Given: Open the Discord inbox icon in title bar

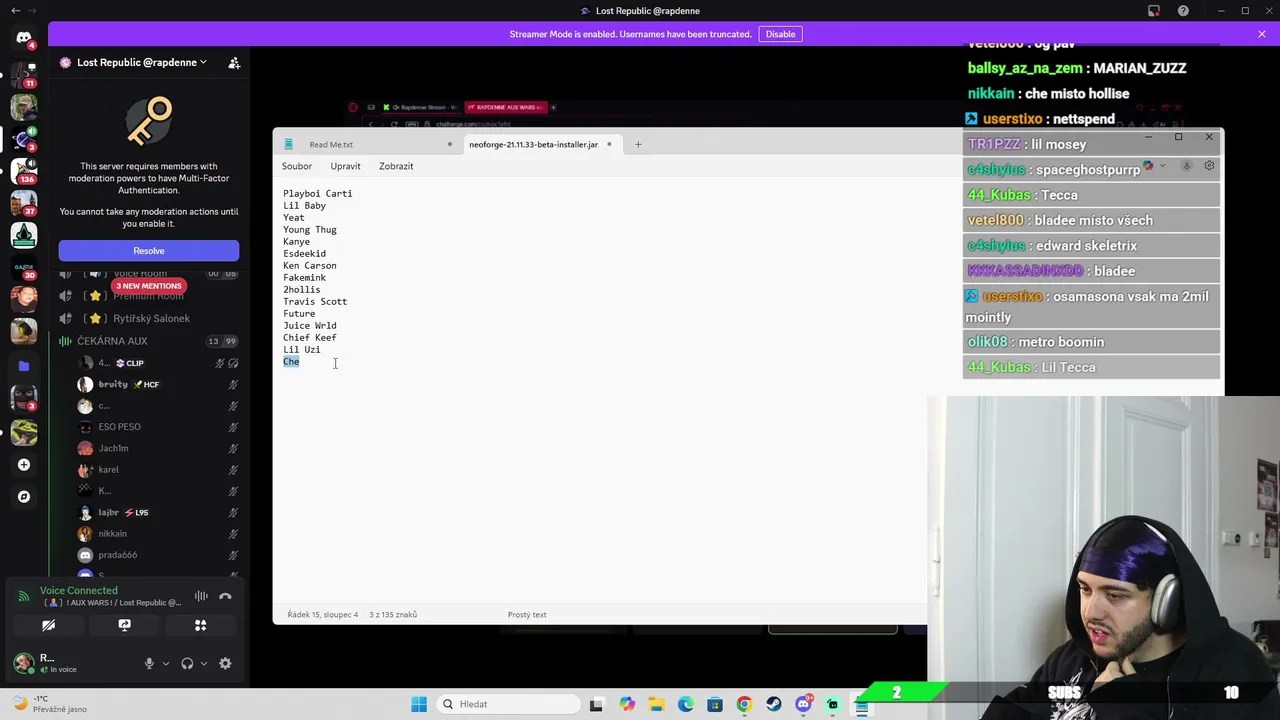Looking at the screenshot, I should click(1154, 11).
